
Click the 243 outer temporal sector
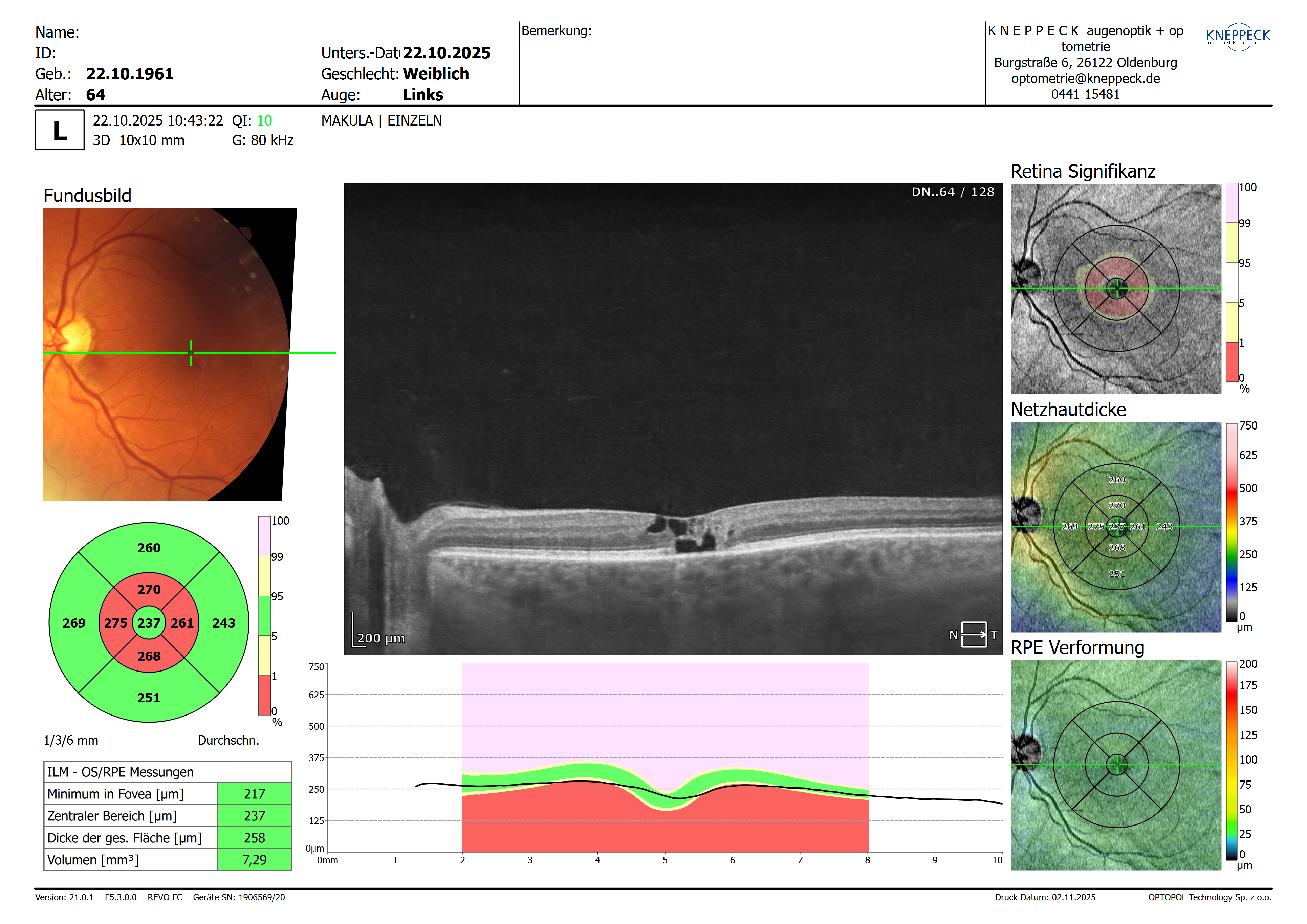click(x=224, y=623)
